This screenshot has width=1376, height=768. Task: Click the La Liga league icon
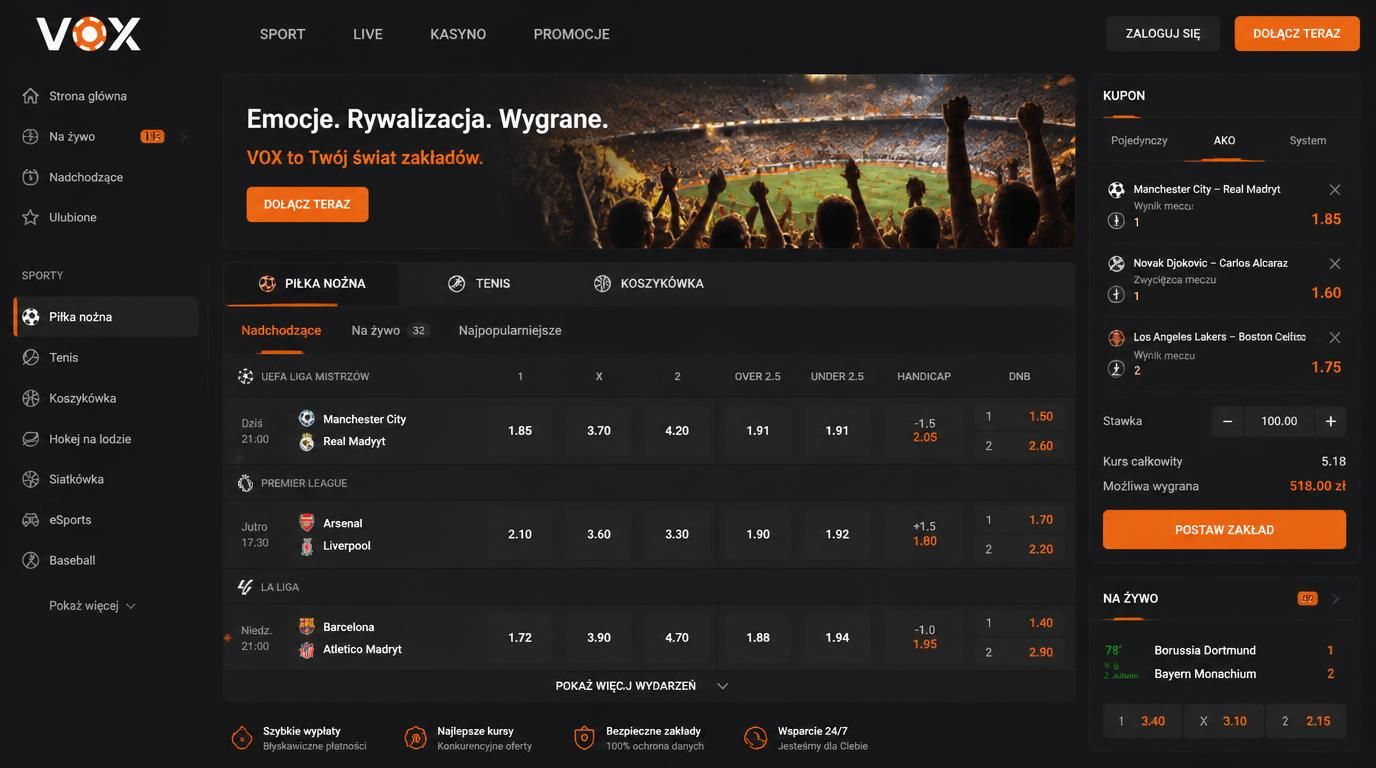tap(245, 587)
